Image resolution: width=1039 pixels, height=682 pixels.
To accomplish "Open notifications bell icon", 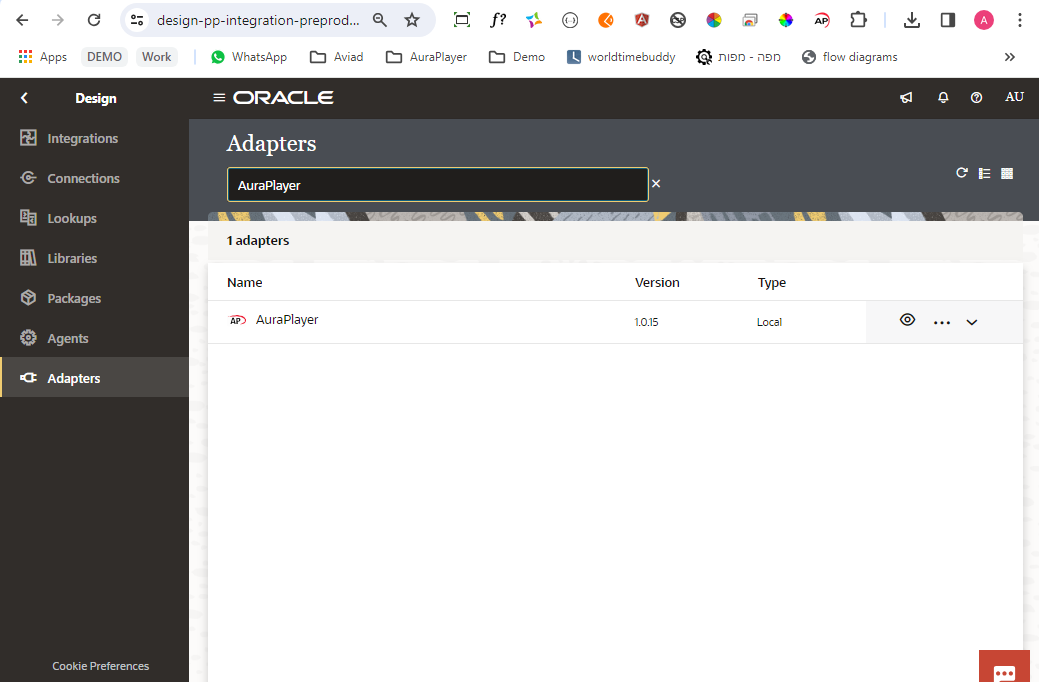I will coord(943,97).
